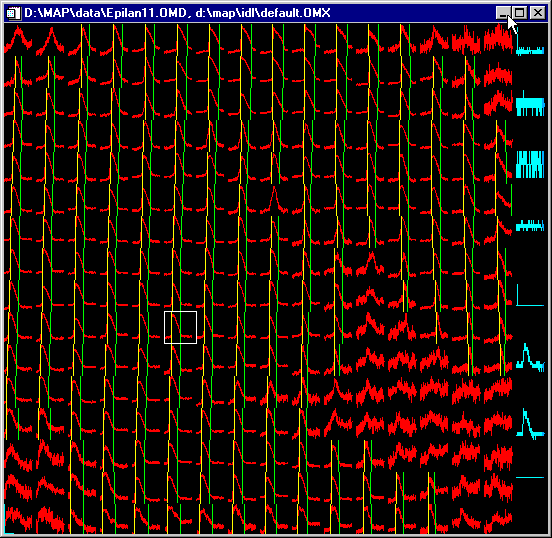The height and width of the screenshot is (538, 552).
Task: Select the flat horizontal cyan line thumbnail
Action: (530, 477)
